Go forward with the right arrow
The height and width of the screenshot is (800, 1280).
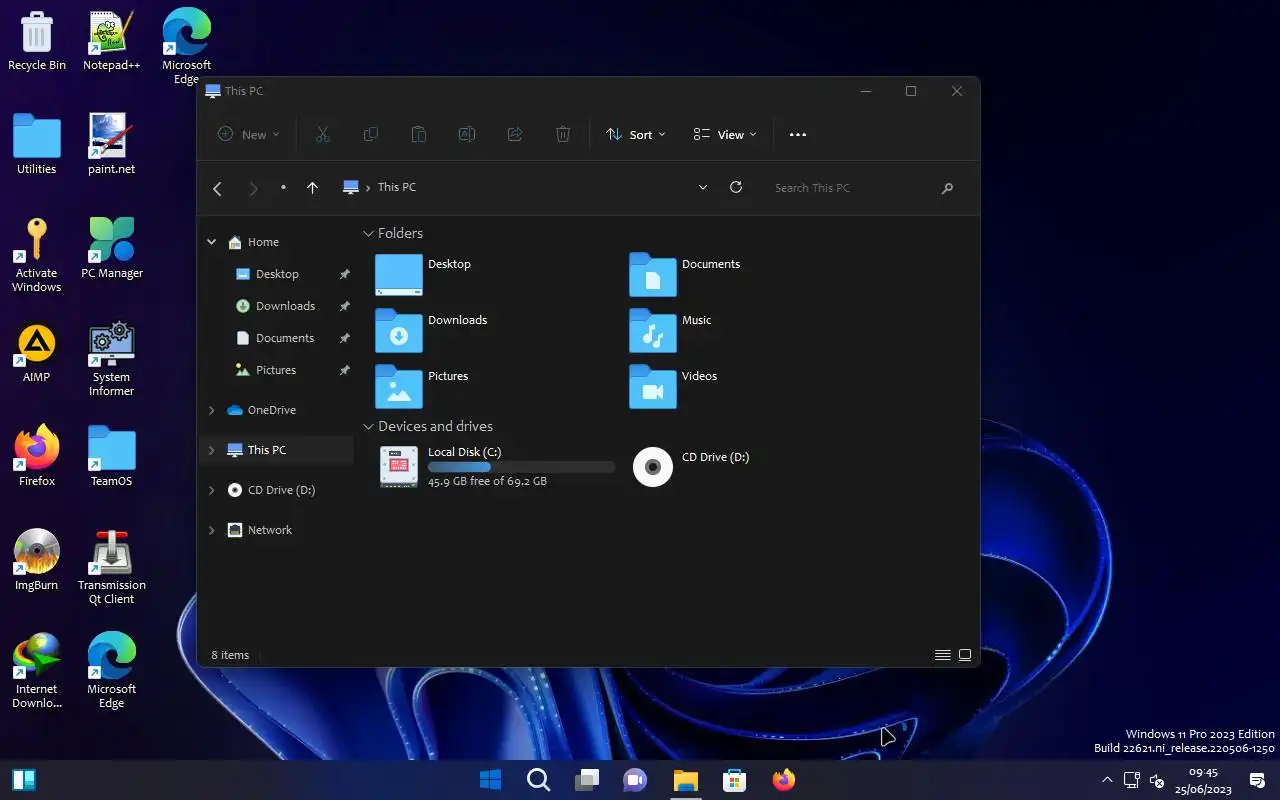click(253, 188)
